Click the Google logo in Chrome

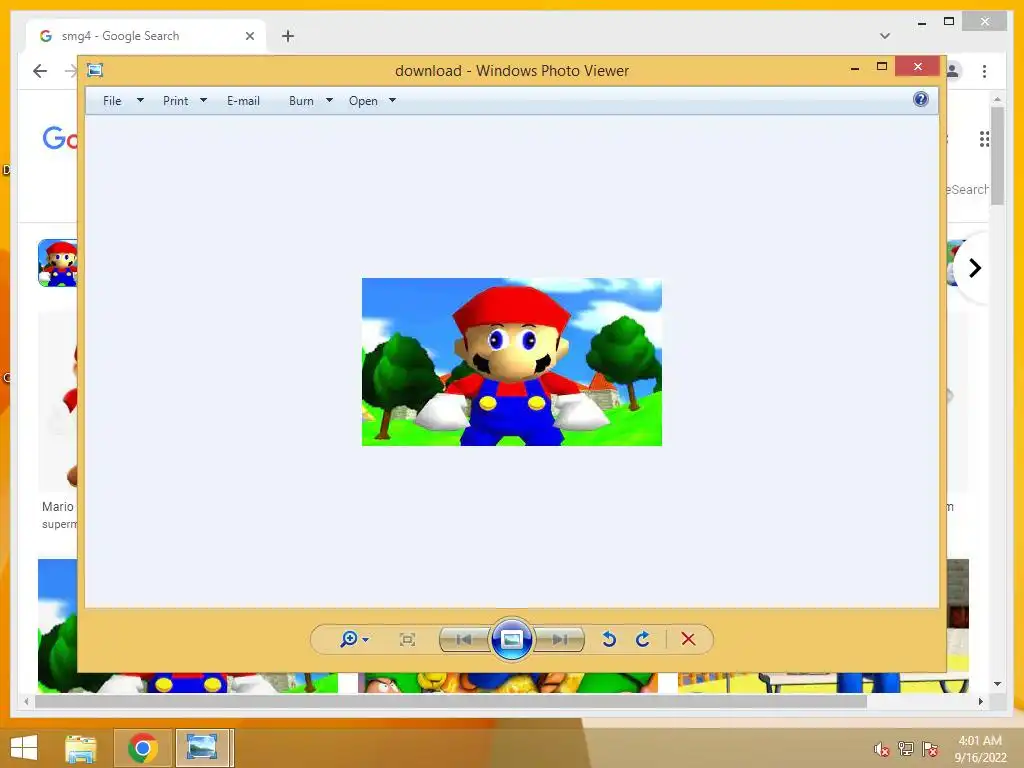pyautogui.click(x=60, y=138)
